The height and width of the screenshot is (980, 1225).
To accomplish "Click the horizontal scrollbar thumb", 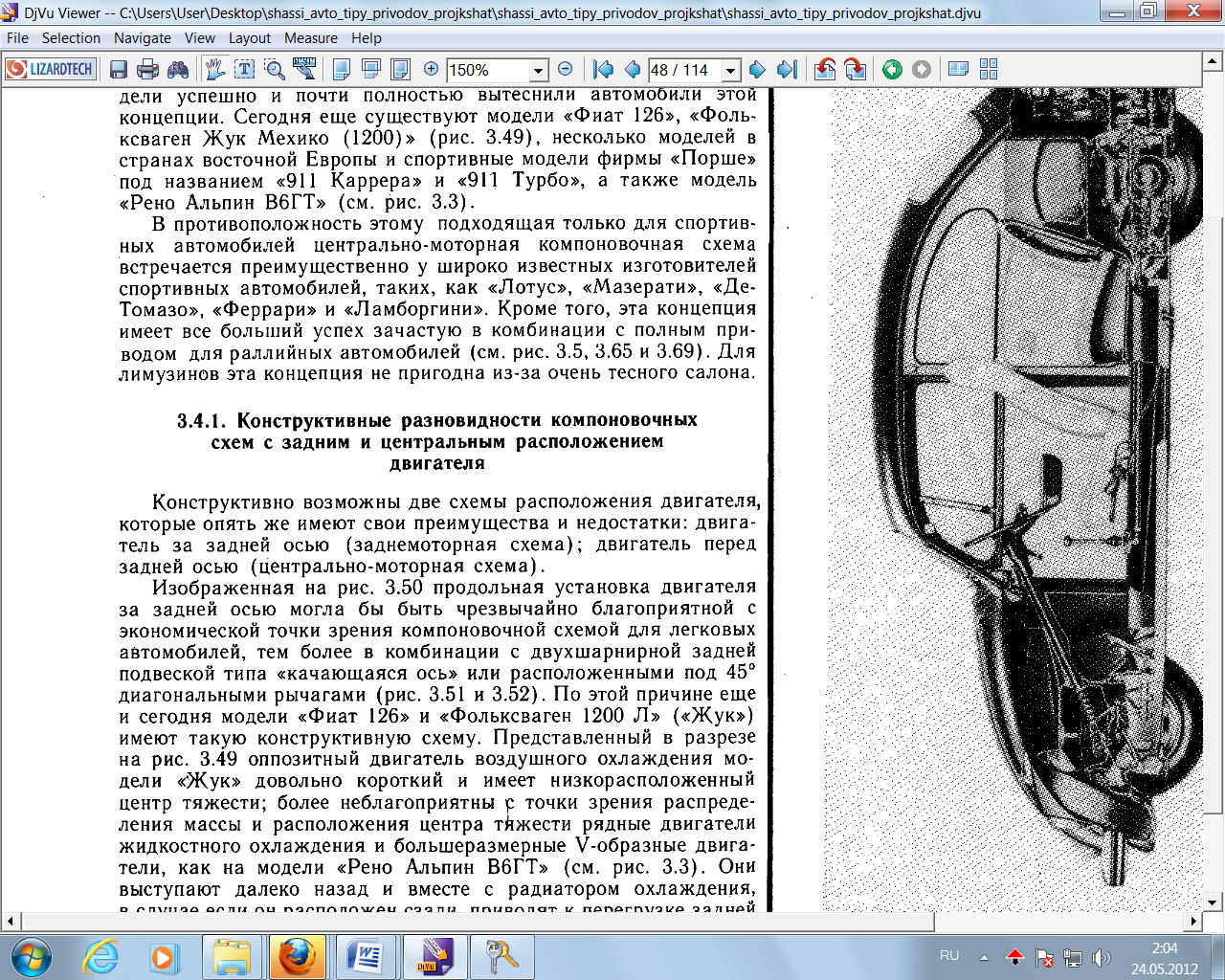I will [477, 922].
